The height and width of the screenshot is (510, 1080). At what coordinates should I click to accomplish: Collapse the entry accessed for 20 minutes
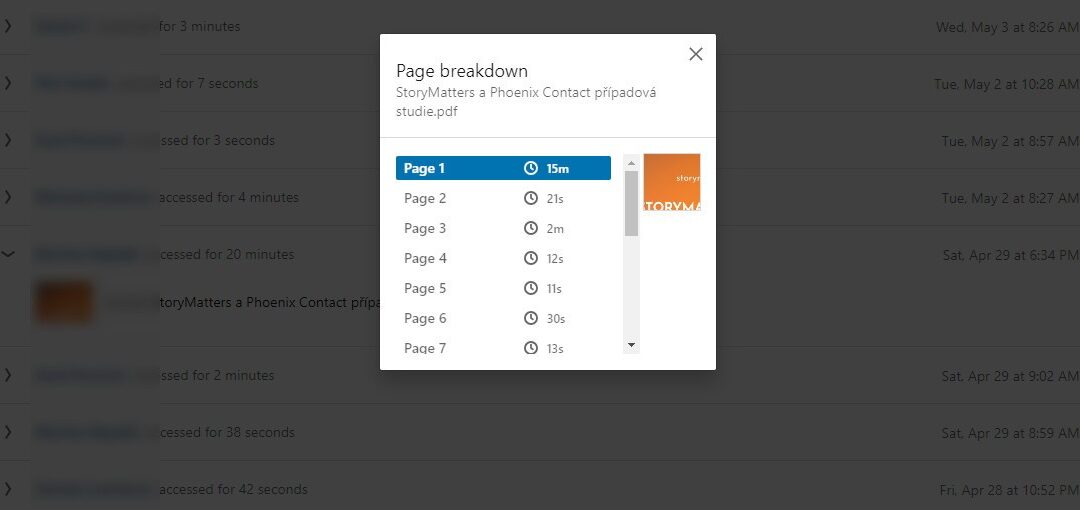pyautogui.click(x=8, y=254)
